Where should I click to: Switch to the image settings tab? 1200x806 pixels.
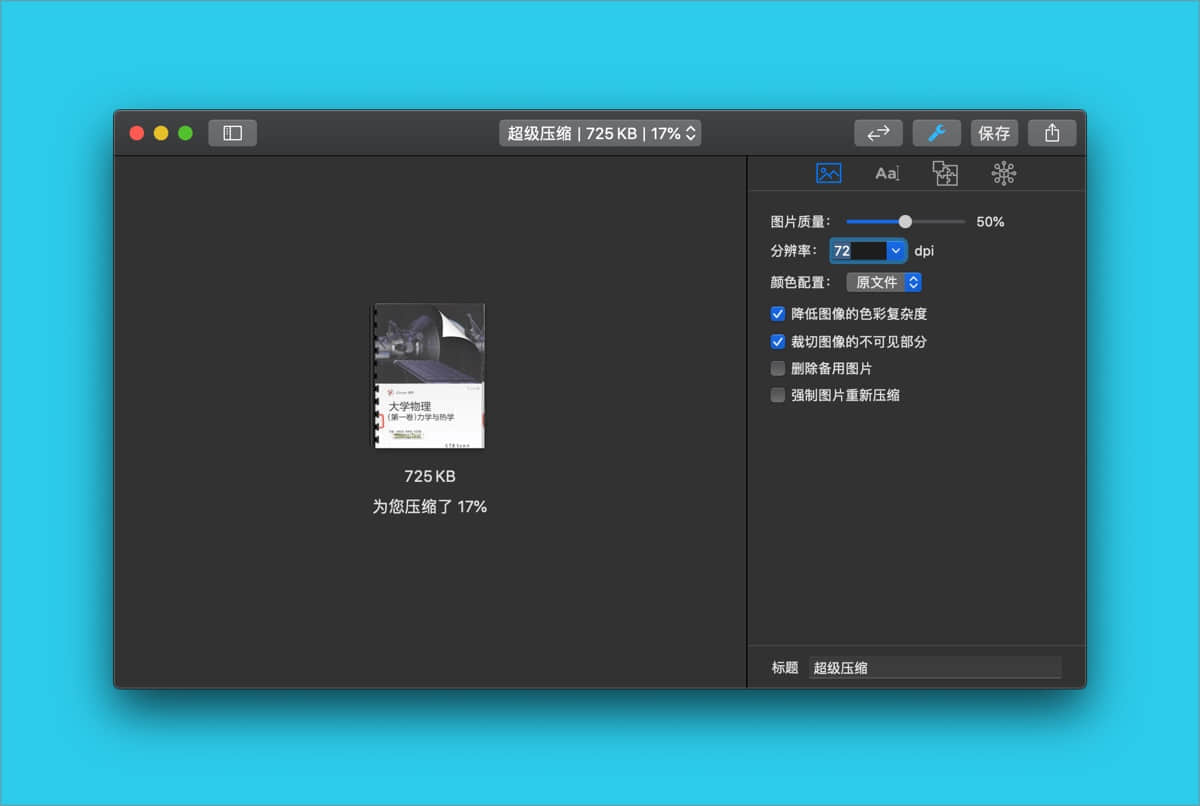829,173
